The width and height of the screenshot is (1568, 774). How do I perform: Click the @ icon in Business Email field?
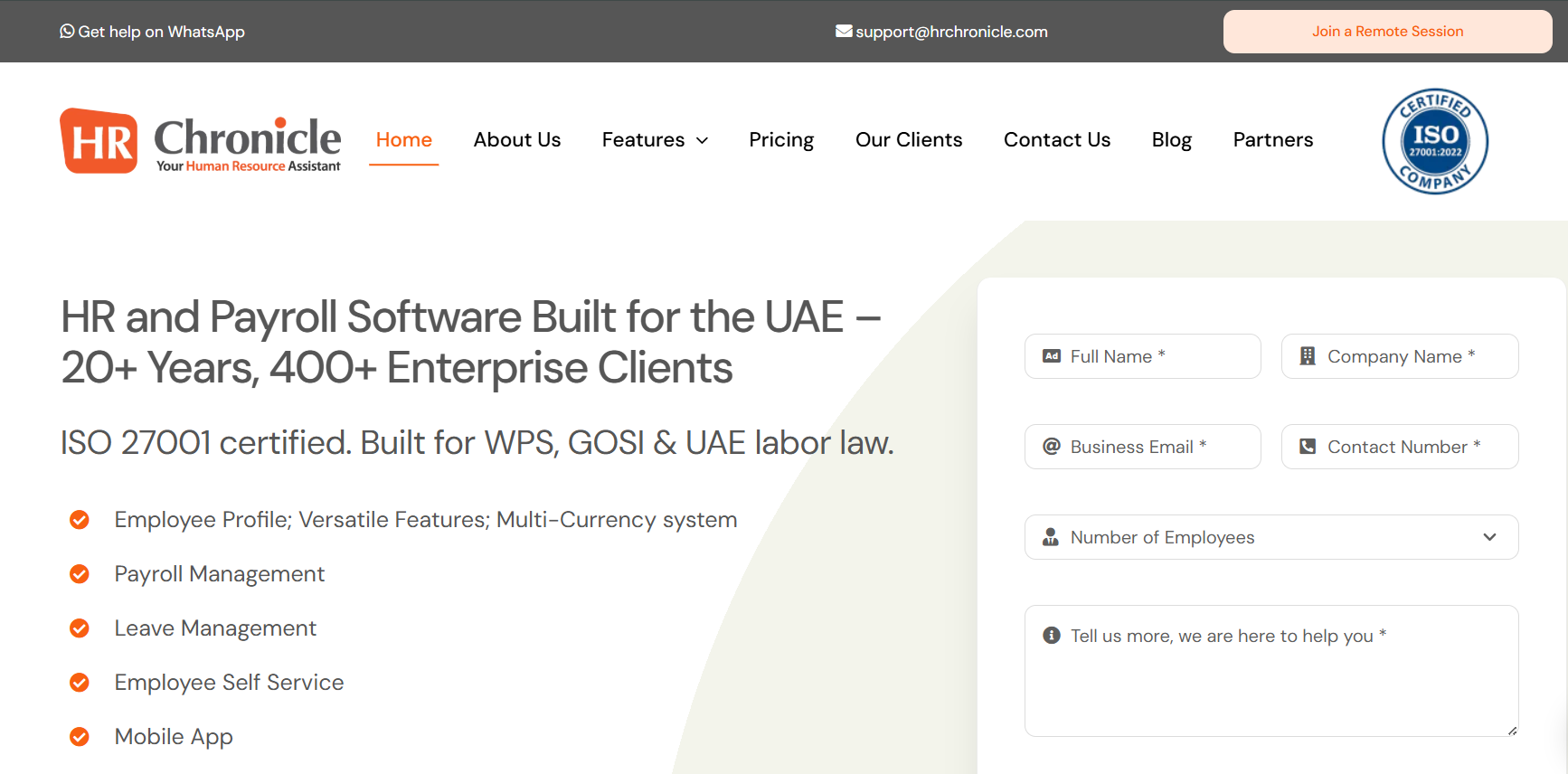(x=1052, y=447)
